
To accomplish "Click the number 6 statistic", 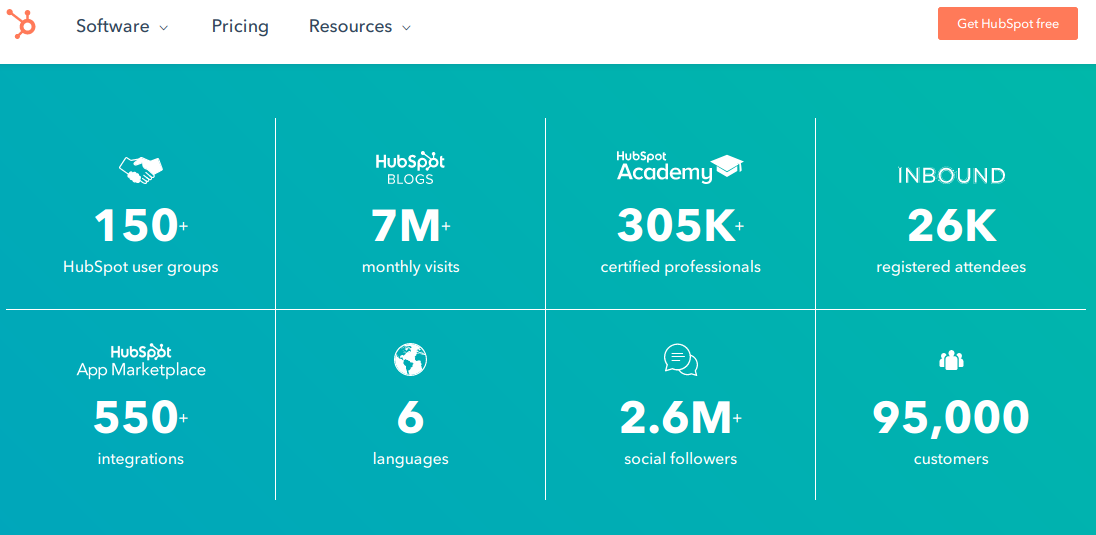I will point(410,418).
